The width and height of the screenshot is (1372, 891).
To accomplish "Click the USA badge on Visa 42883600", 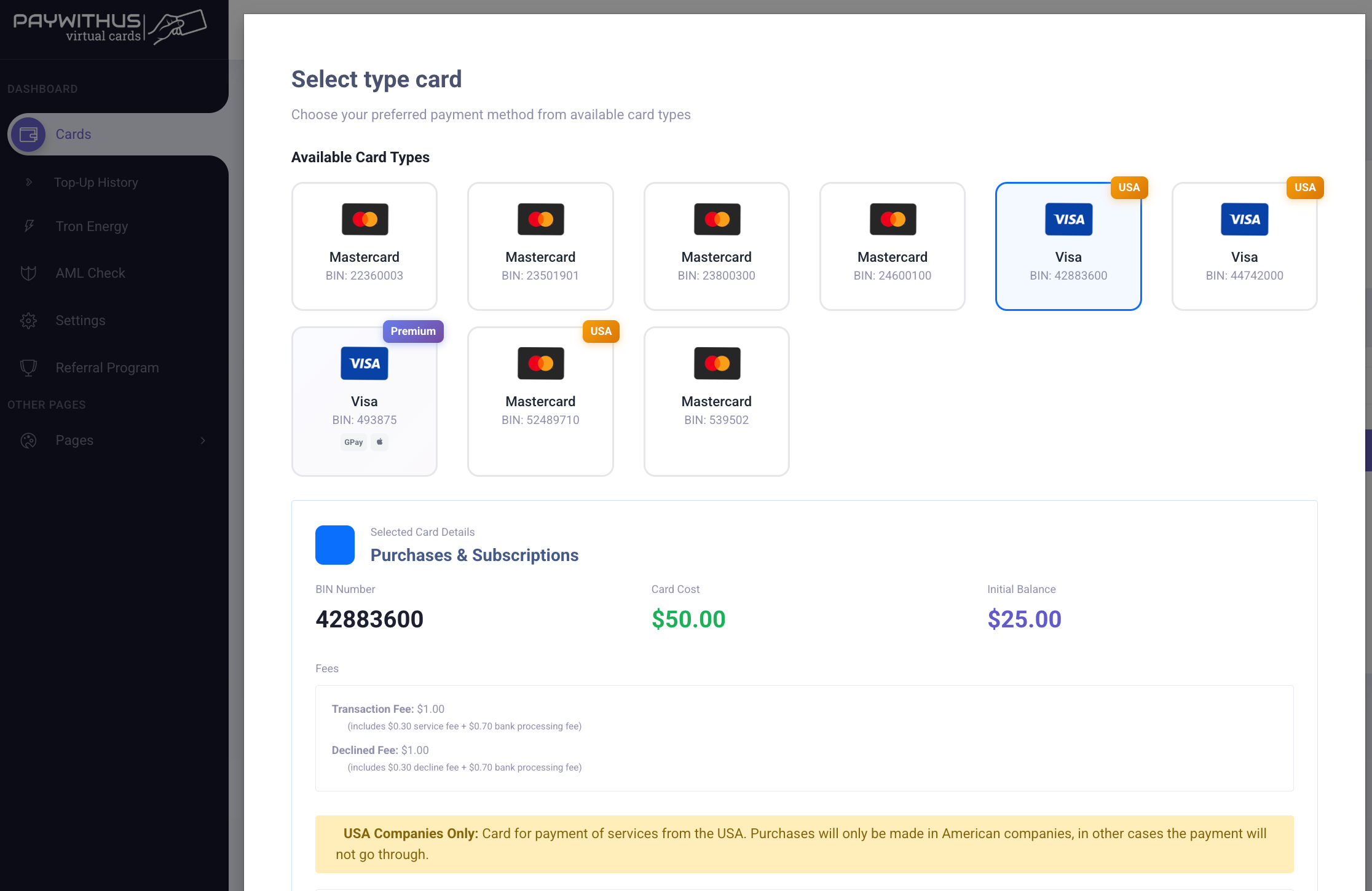I will [1129, 187].
